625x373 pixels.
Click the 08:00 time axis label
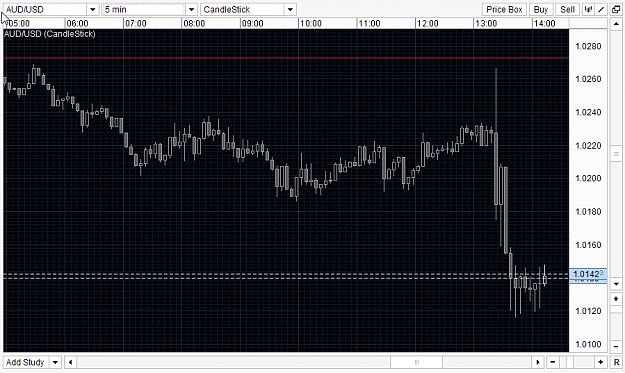pos(194,24)
